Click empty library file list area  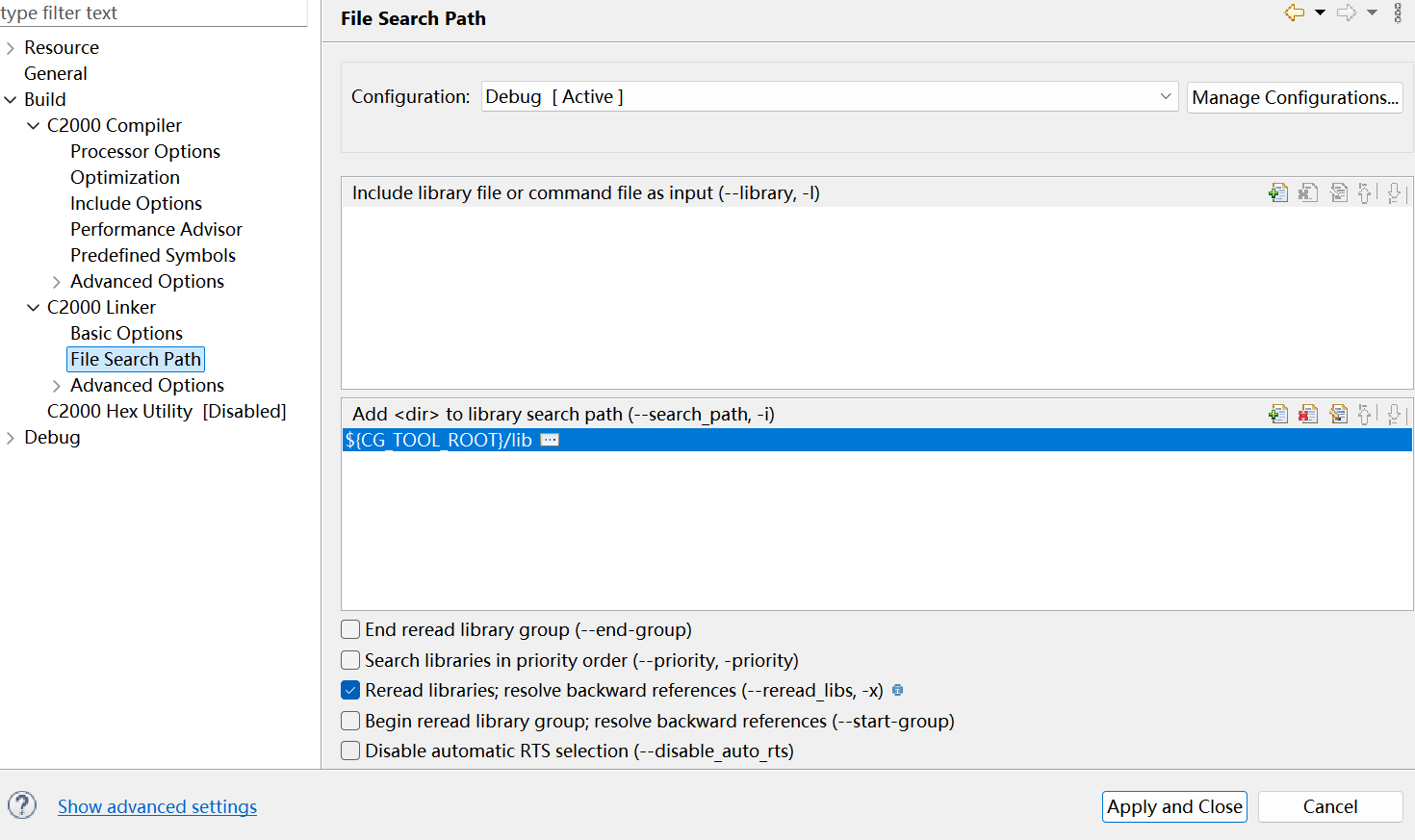[877, 297]
